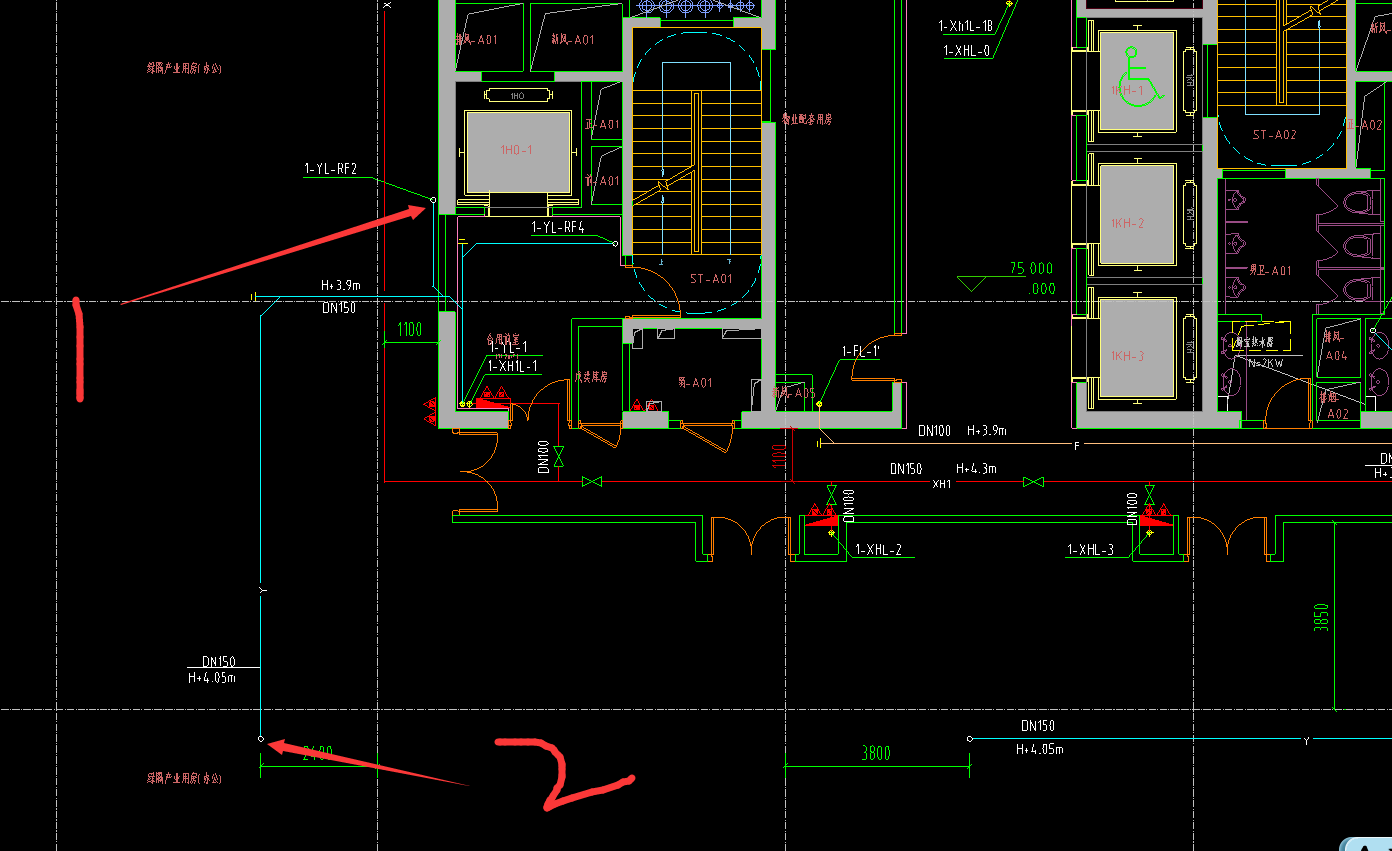1392x851 pixels.
Task: Select the 1-YL-RF4 riser label
Action: pyautogui.click(x=557, y=228)
